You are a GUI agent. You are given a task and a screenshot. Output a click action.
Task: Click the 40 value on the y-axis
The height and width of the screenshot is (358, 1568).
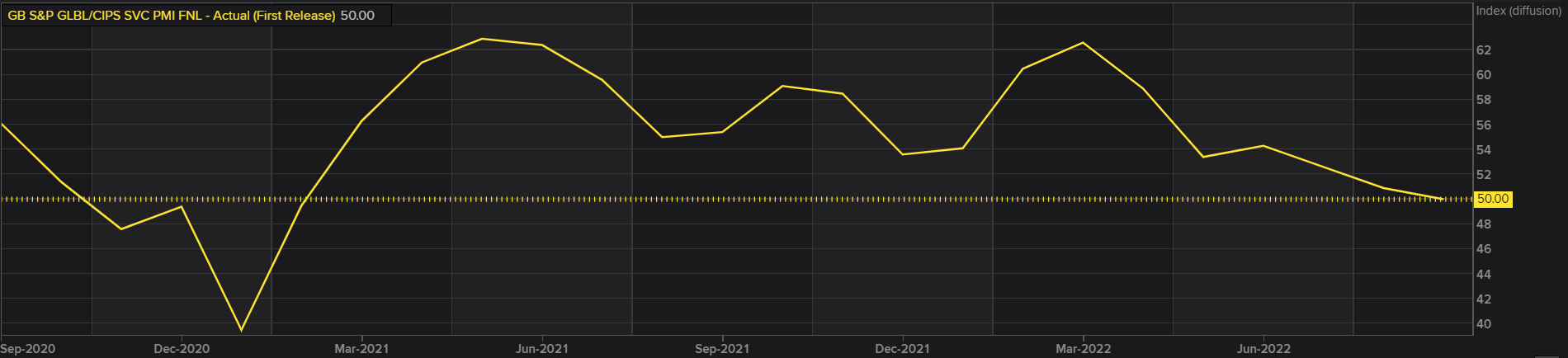point(1484,324)
